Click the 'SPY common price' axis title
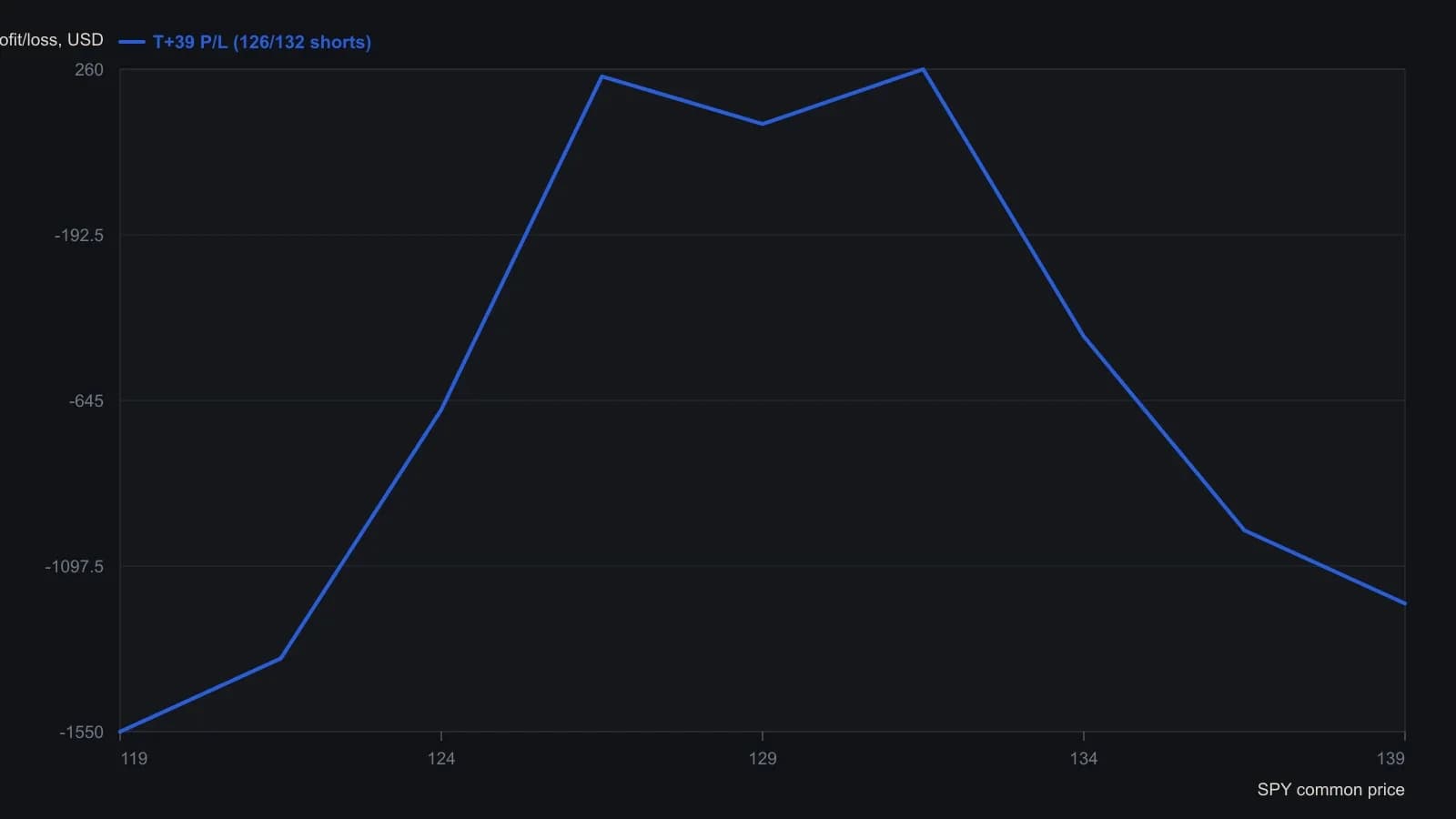Screen dimensions: 1456x819 [1330, 790]
